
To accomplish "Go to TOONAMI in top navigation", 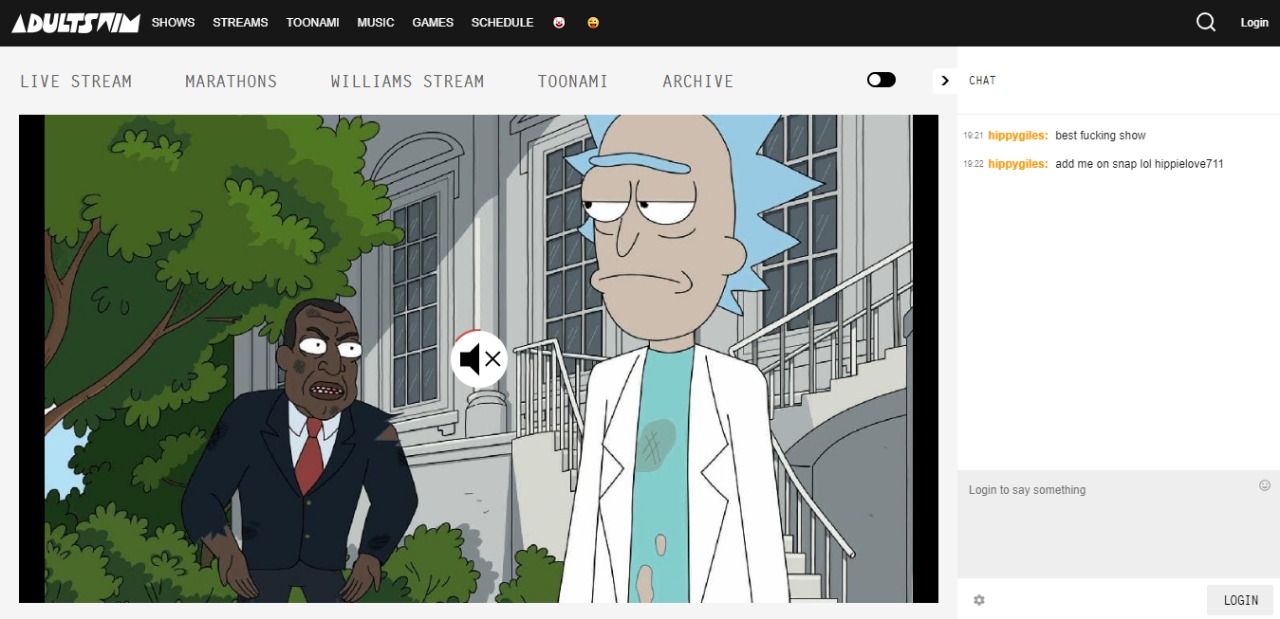I will [x=313, y=22].
